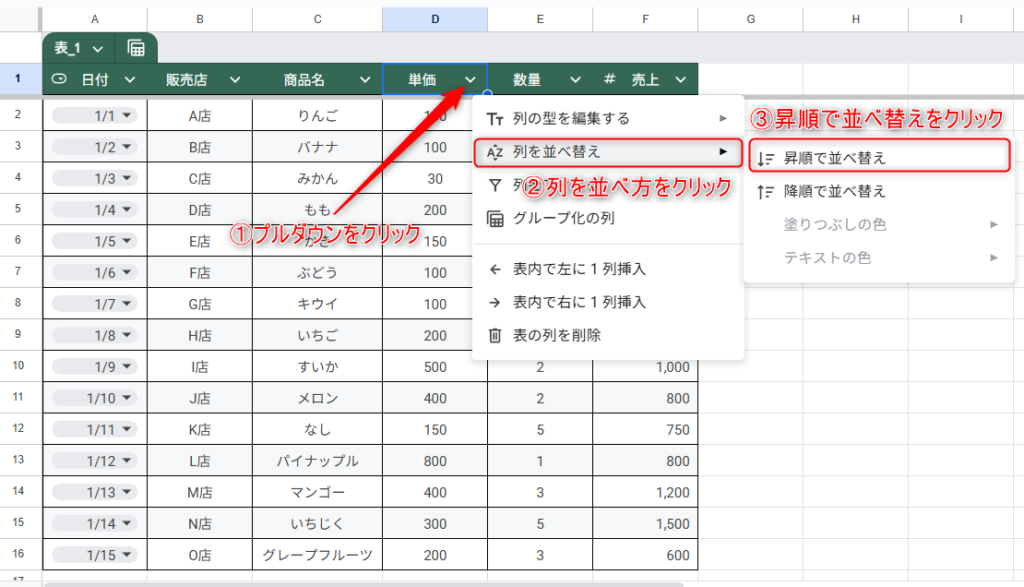Expand the 商品名 column dropdown arrow
1024x587 pixels.
pyautogui.click(x=365, y=80)
